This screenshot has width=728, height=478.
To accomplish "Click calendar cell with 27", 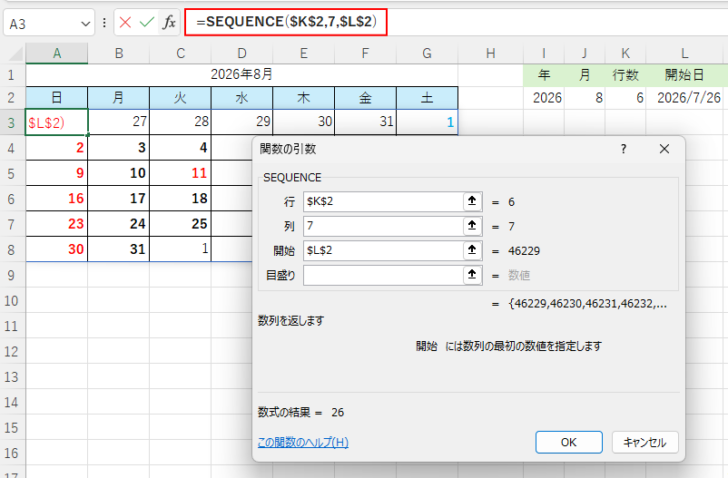I will (x=119, y=123).
